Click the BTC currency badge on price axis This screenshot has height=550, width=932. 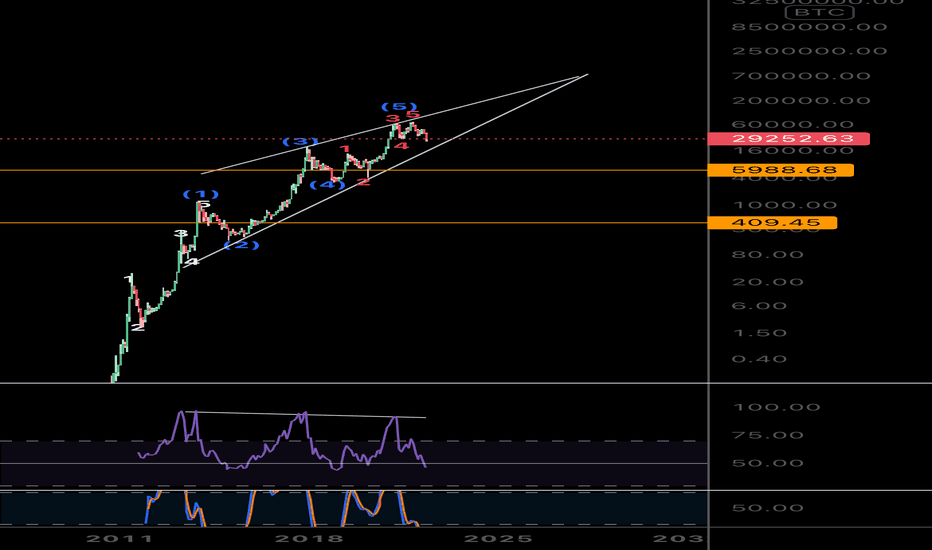click(x=819, y=12)
